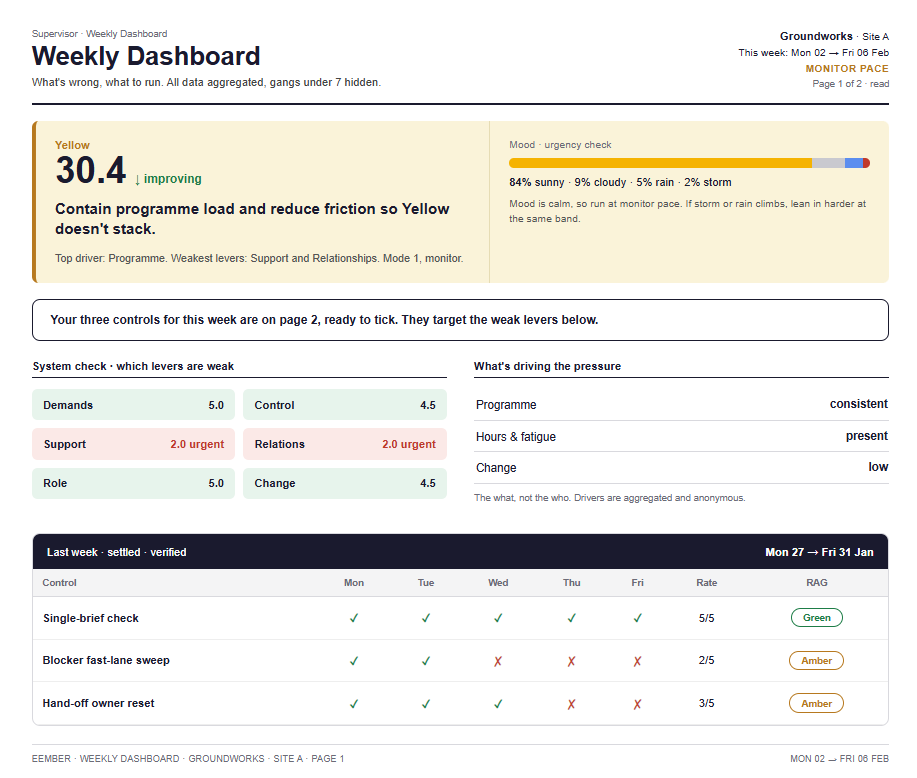The image size is (917, 778).
Task: Click the Amber badge for Blocker fast-lane sweep
Action: point(816,660)
